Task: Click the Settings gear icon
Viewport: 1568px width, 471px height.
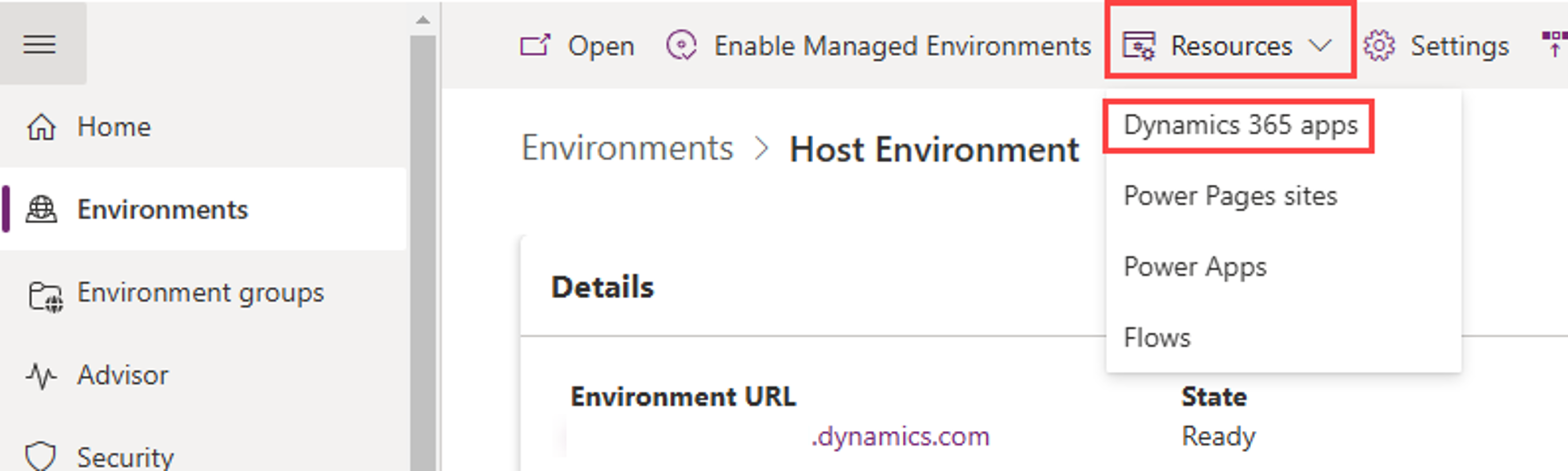Action: coord(1379,46)
